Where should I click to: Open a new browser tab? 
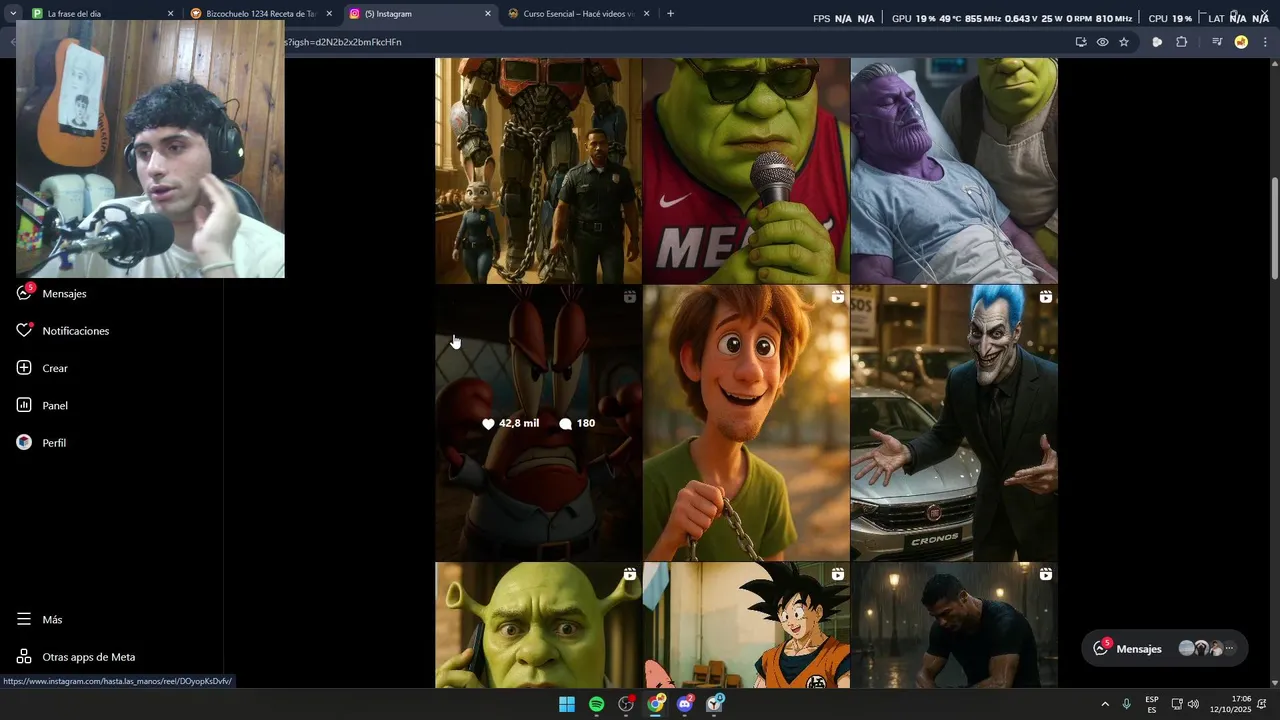pyautogui.click(x=670, y=14)
